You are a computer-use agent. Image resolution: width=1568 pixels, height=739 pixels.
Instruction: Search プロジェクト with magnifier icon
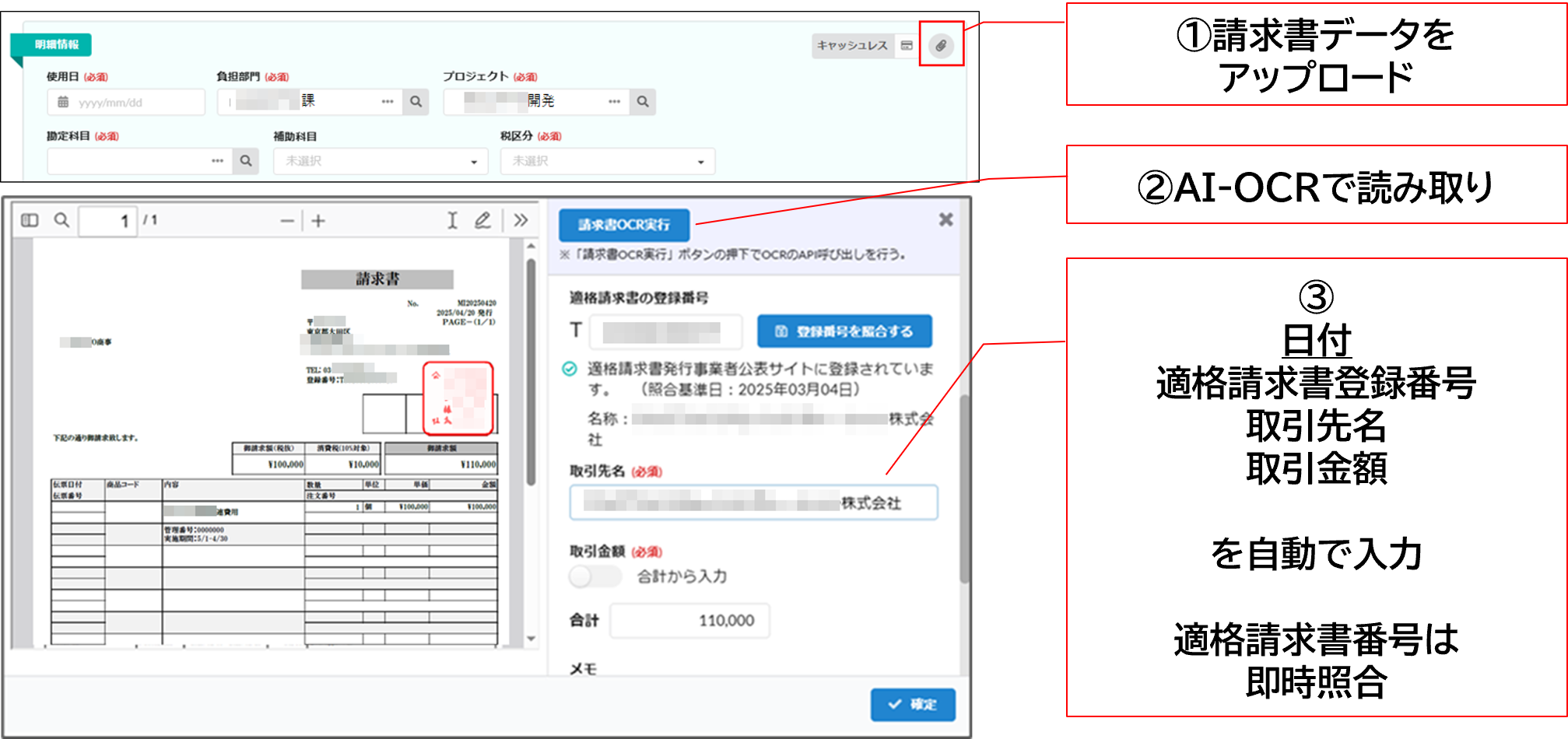643,102
